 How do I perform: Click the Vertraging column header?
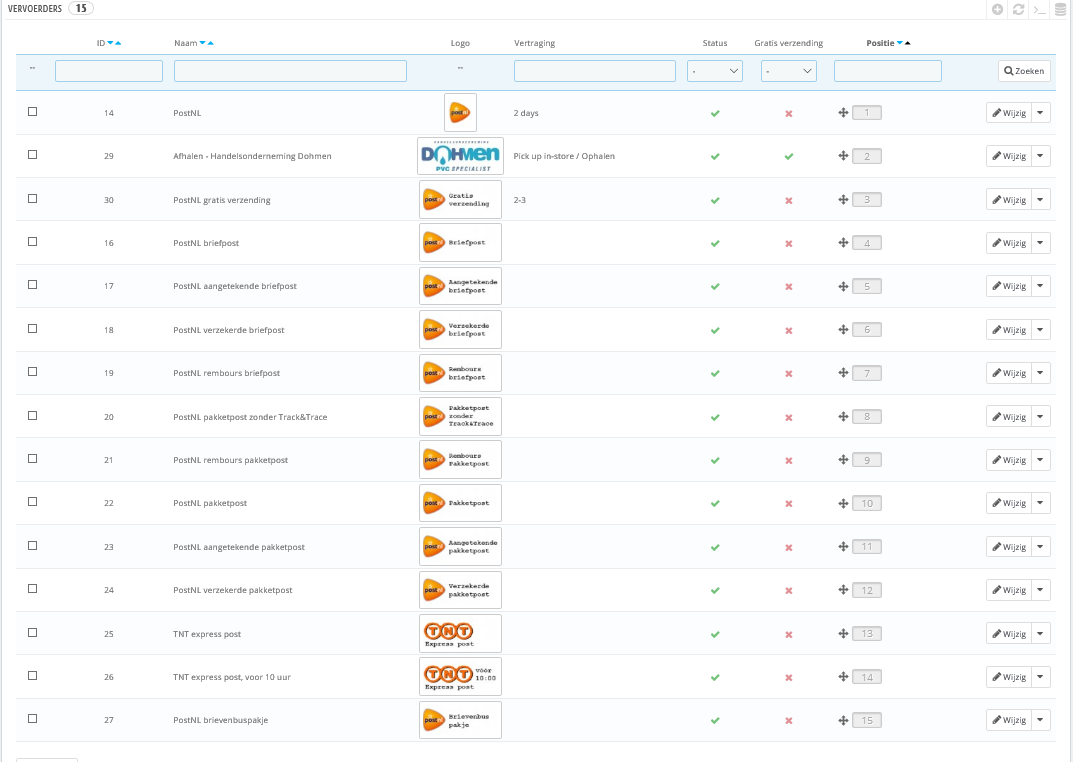point(534,43)
